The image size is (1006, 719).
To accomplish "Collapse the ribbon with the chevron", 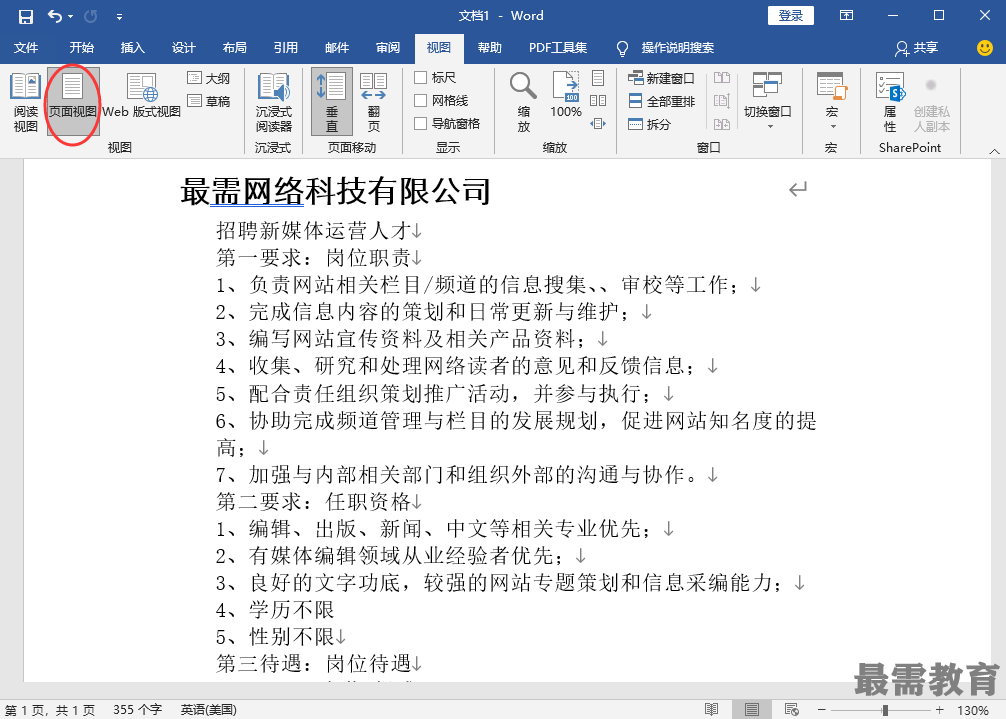I will tap(994, 151).
